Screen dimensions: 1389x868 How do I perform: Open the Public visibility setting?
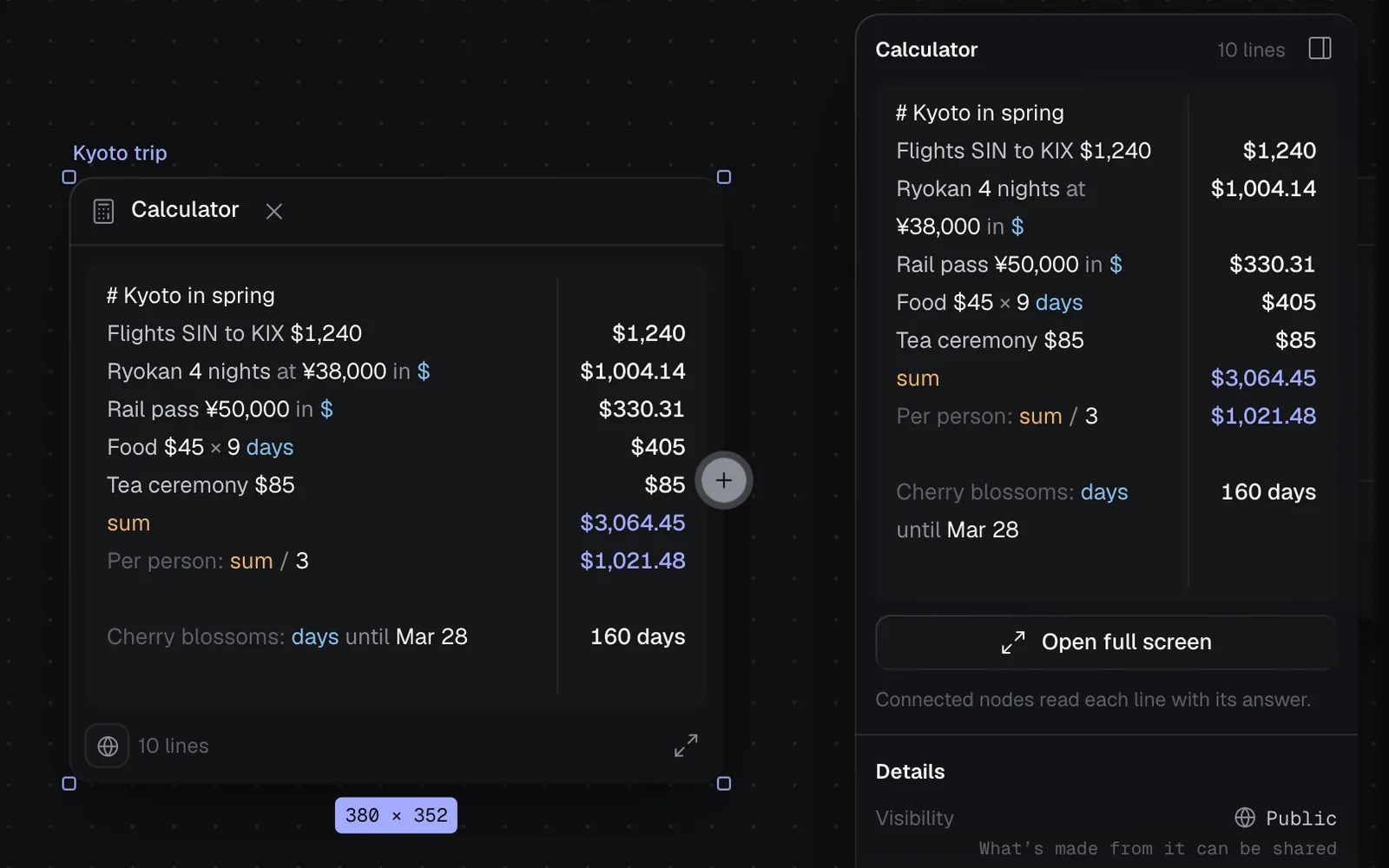coord(1286,818)
